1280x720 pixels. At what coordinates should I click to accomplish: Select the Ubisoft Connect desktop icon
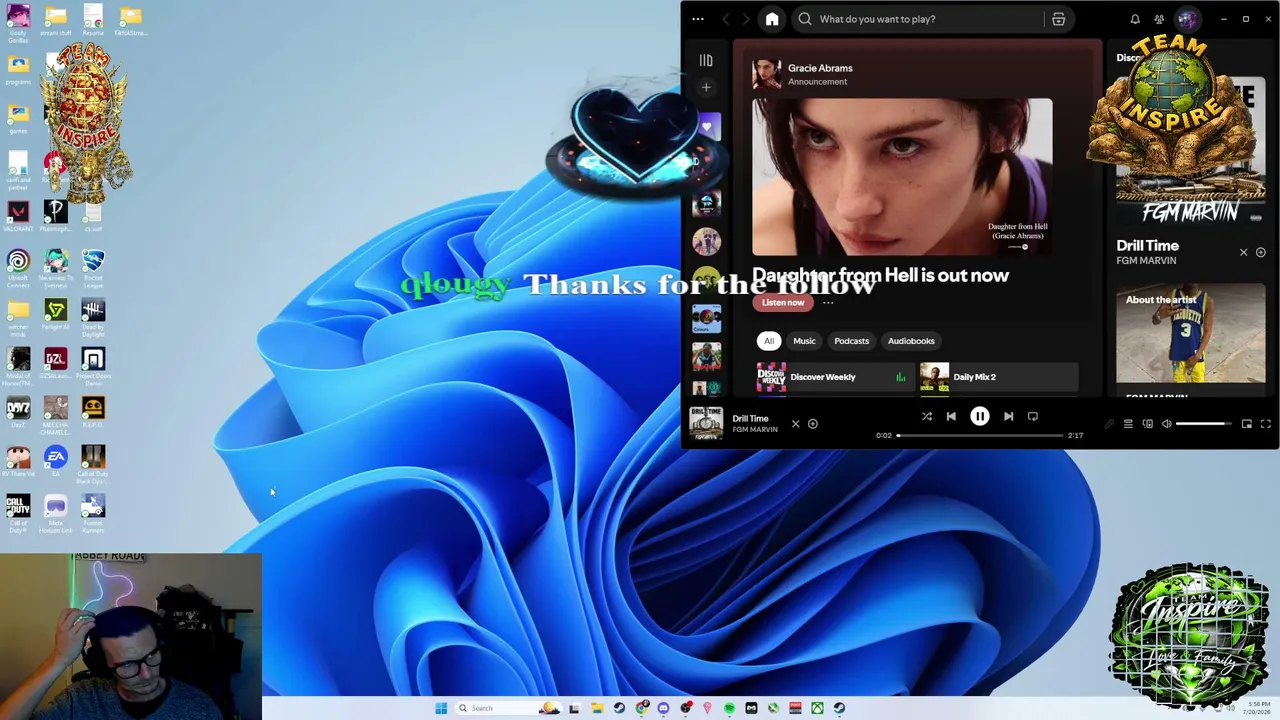(x=18, y=268)
